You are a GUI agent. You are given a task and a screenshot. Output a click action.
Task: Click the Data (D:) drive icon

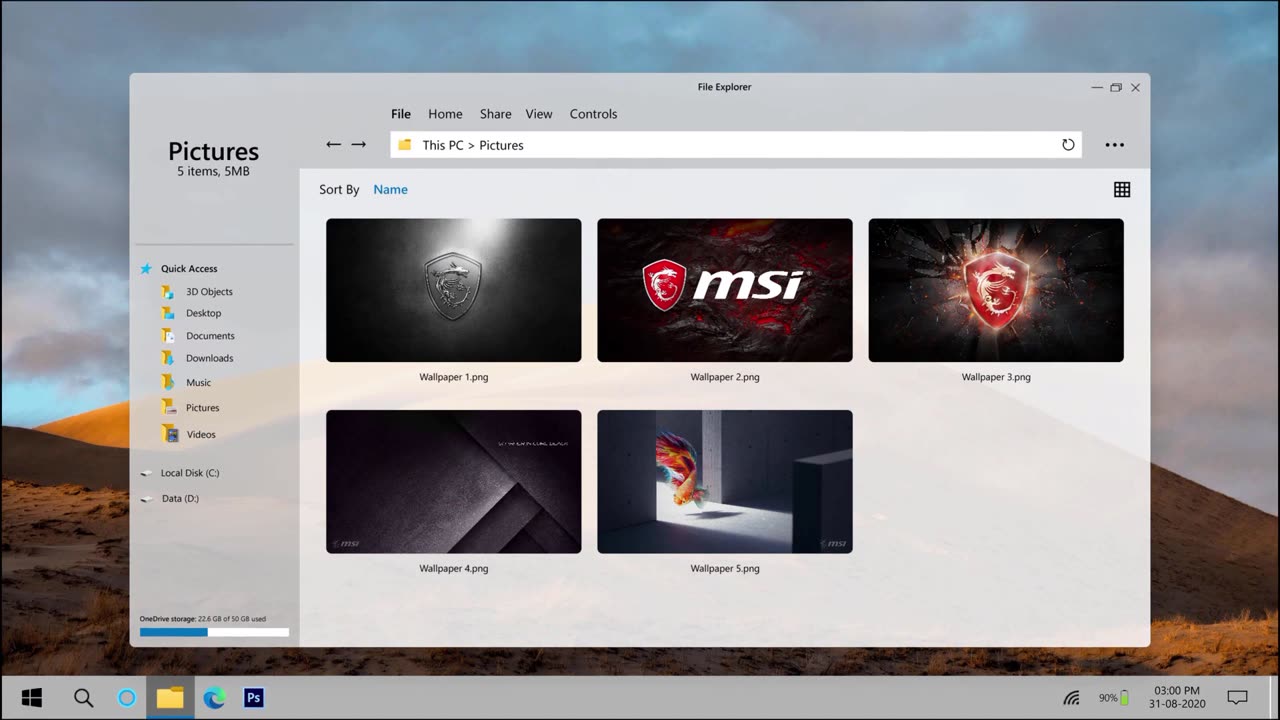point(147,498)
